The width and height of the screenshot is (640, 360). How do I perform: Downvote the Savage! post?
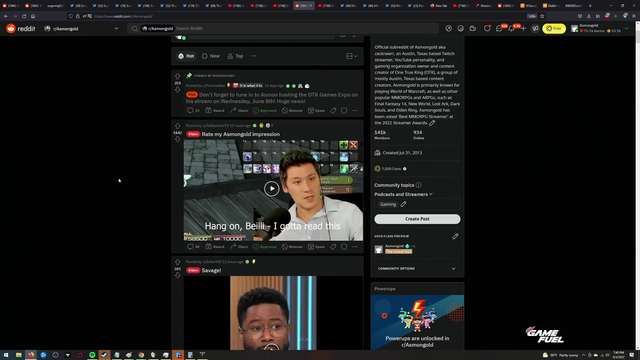coord(178,276)
